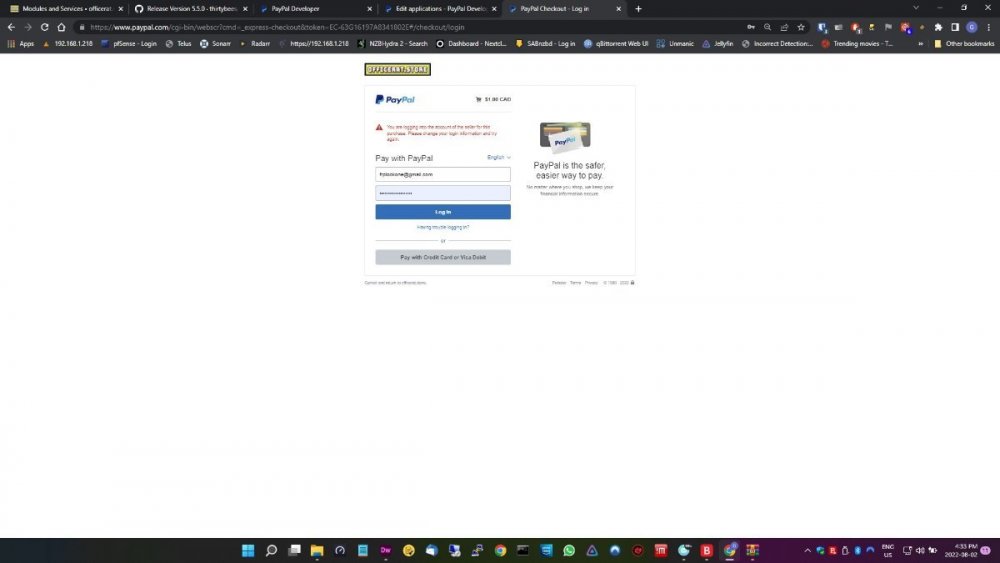Click the browser home icon
Viewport: 1000px width, 563px height.
[62, 27]
